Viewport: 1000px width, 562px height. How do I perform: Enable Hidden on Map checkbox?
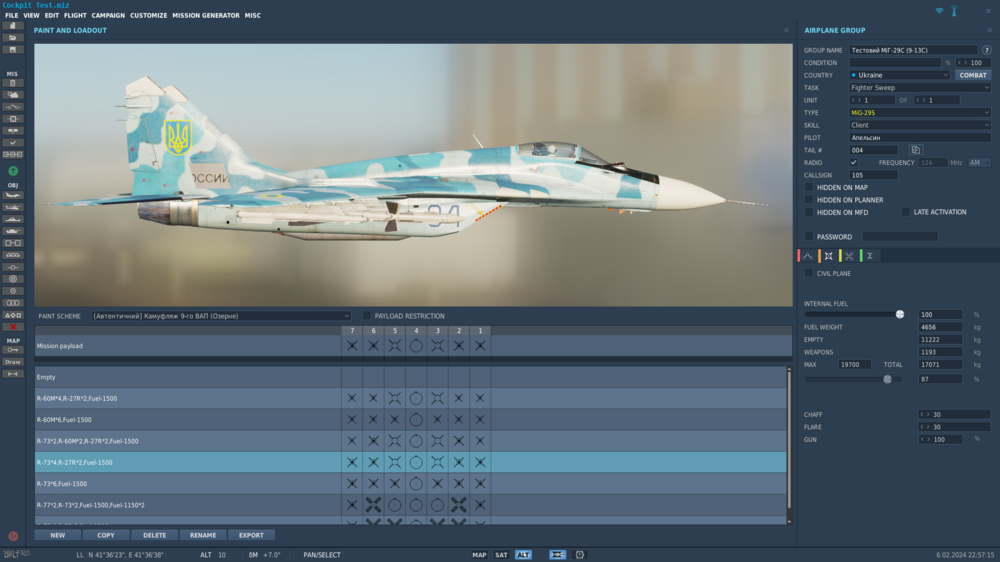809,188
